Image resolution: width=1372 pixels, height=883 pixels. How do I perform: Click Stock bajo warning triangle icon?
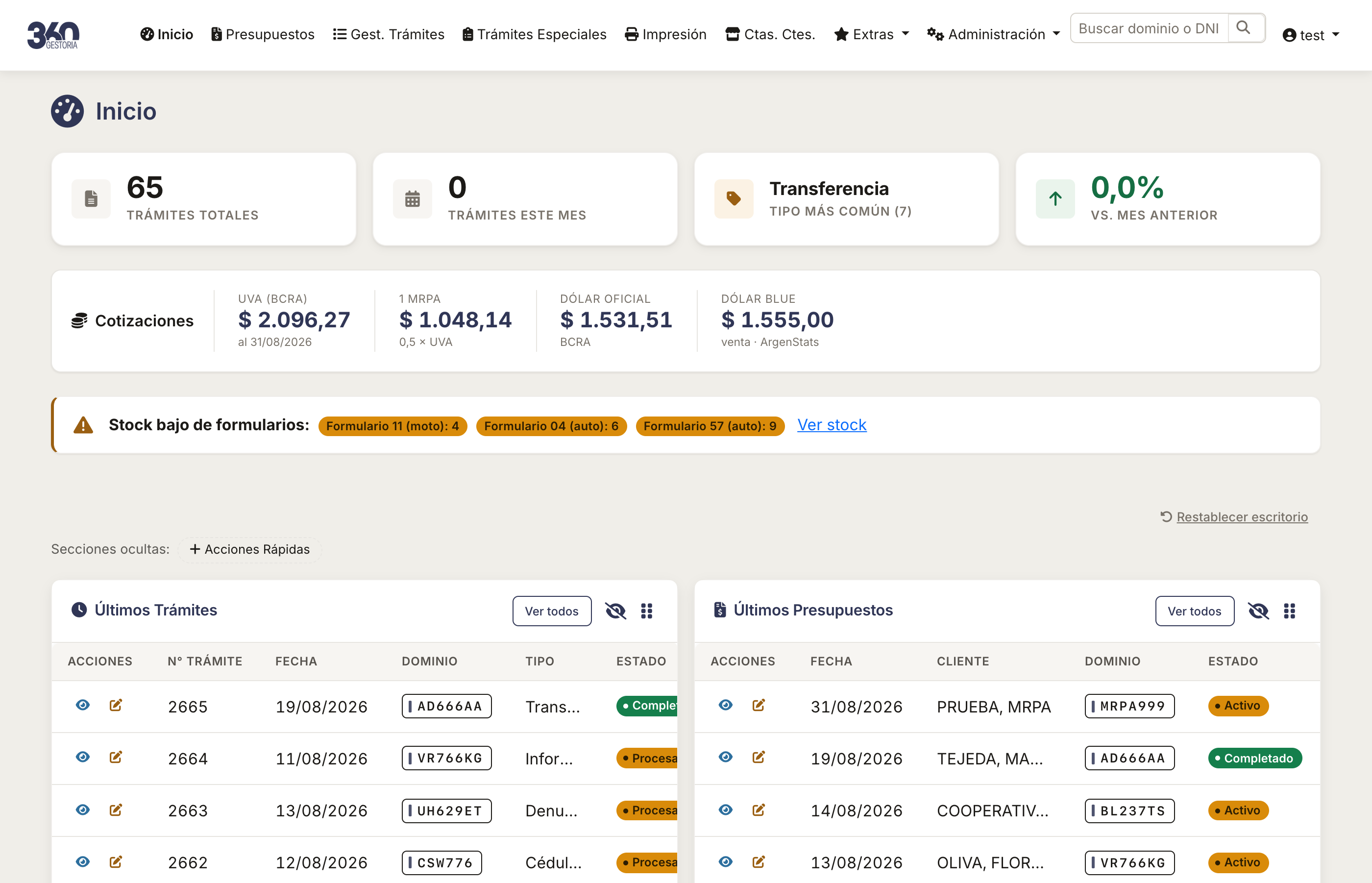pos(83,425)
